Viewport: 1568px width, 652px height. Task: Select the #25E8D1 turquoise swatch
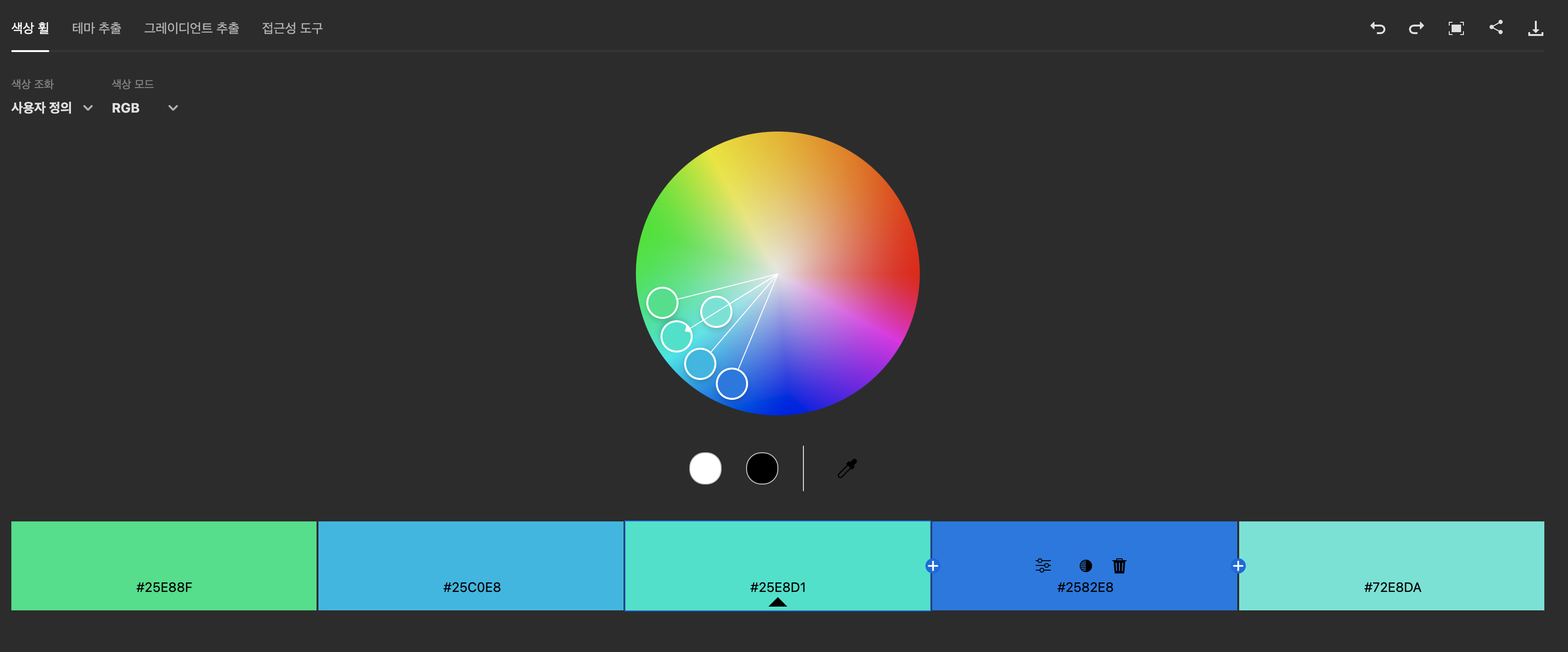click(x=777, y=565)
